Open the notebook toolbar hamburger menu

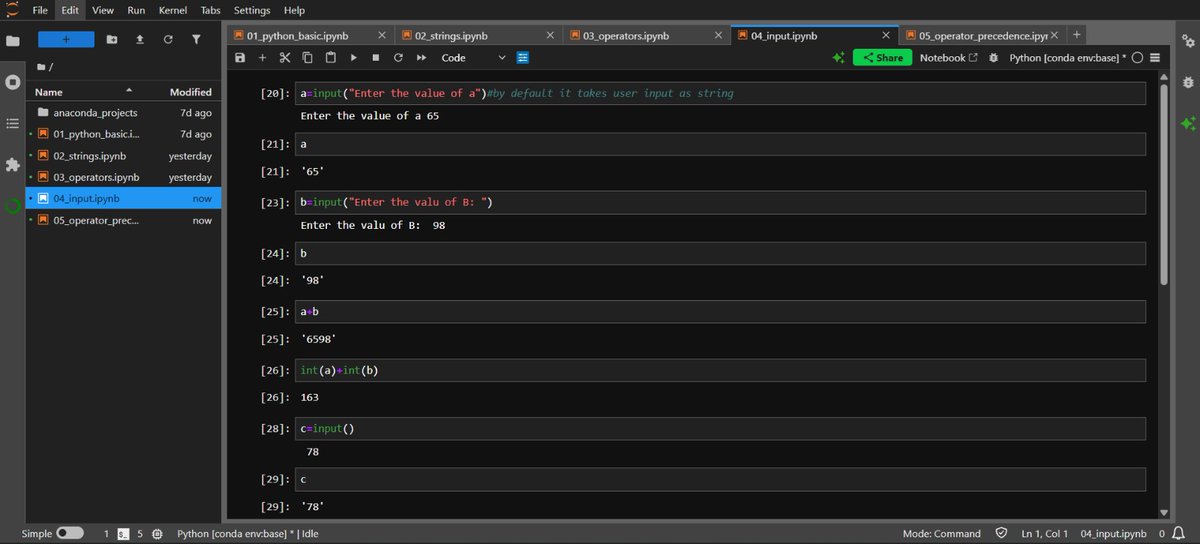[1155, 58]
